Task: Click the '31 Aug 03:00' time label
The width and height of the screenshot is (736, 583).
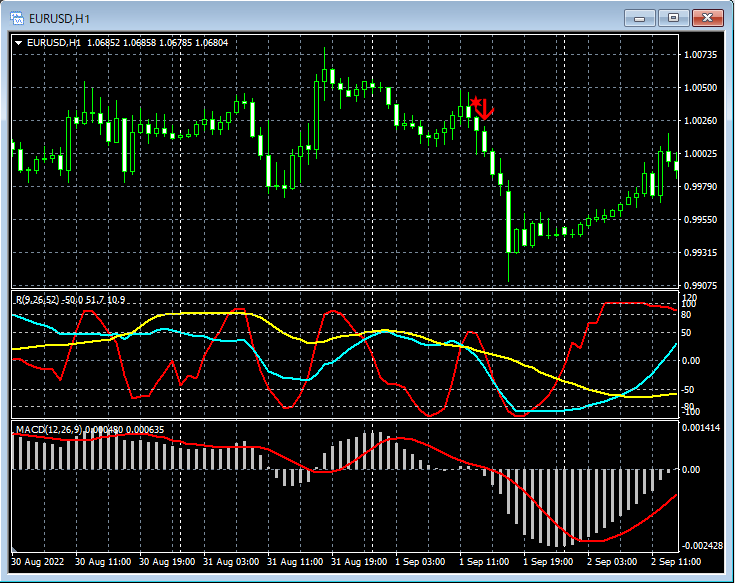Action: [x=231, y=562]
